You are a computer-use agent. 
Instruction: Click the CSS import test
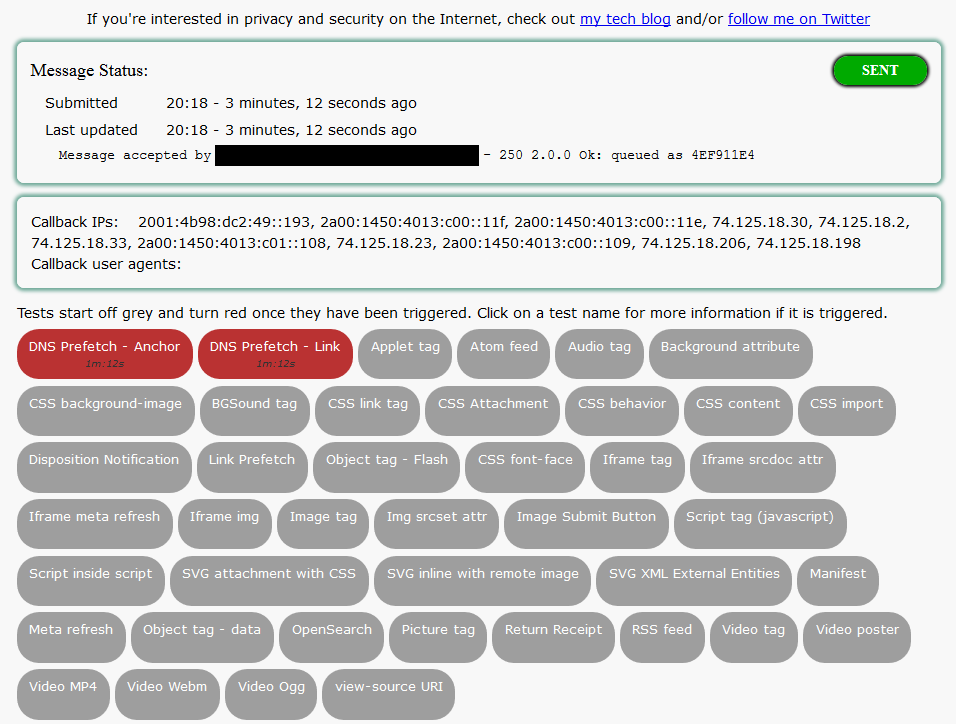[x=846, y=410]
